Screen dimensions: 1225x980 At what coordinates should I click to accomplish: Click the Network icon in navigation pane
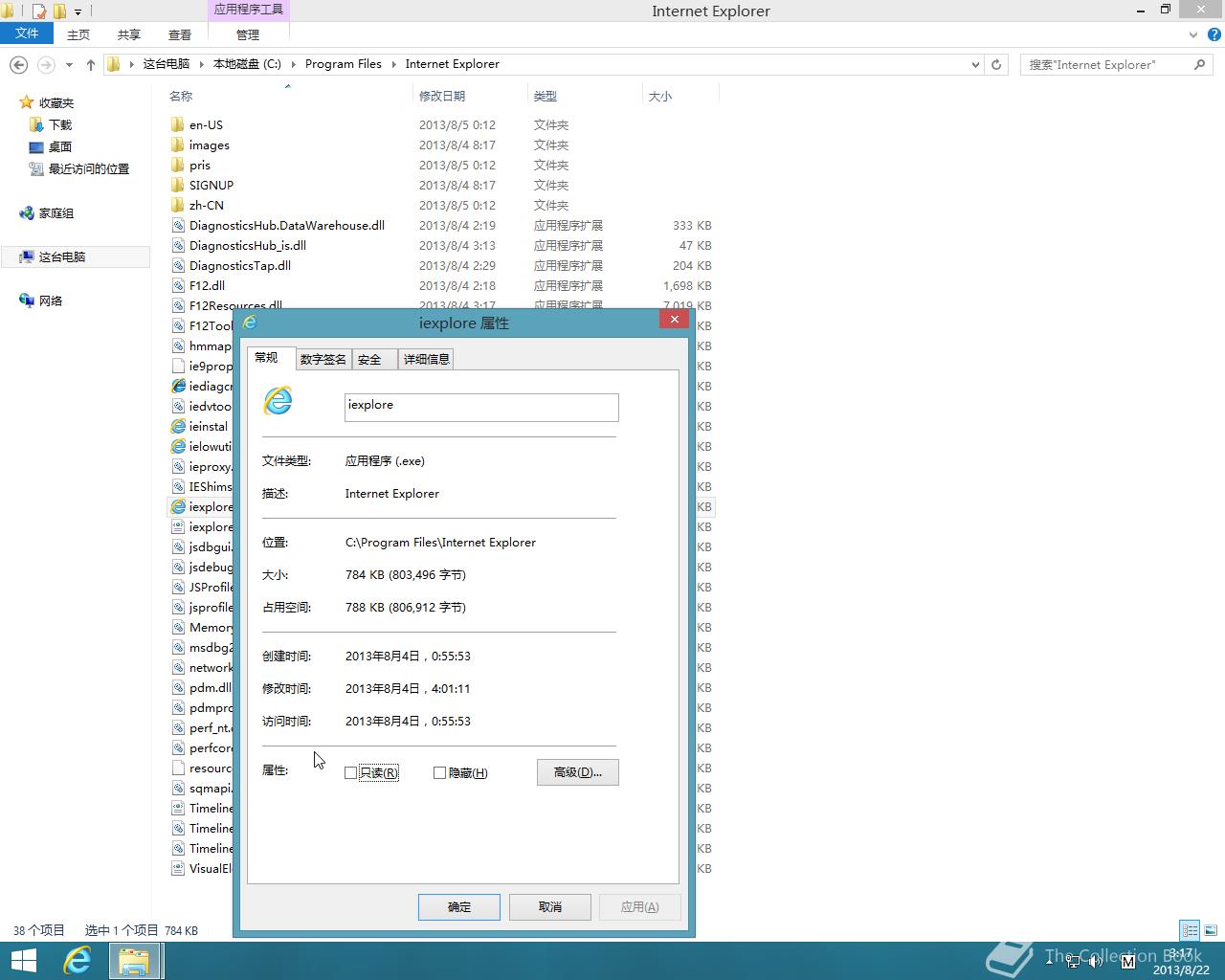[27, 301]
